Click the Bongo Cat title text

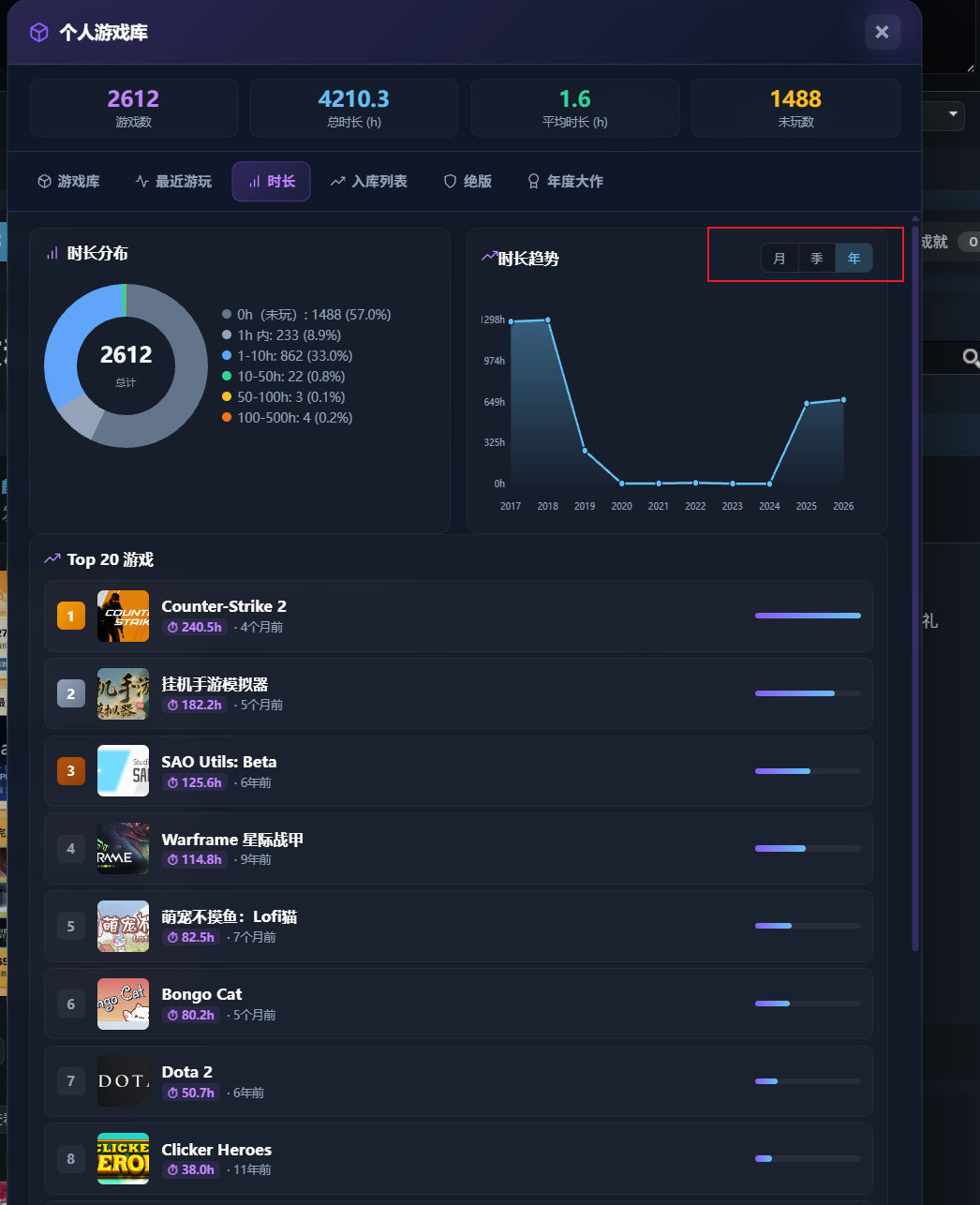tap(201, 994)
